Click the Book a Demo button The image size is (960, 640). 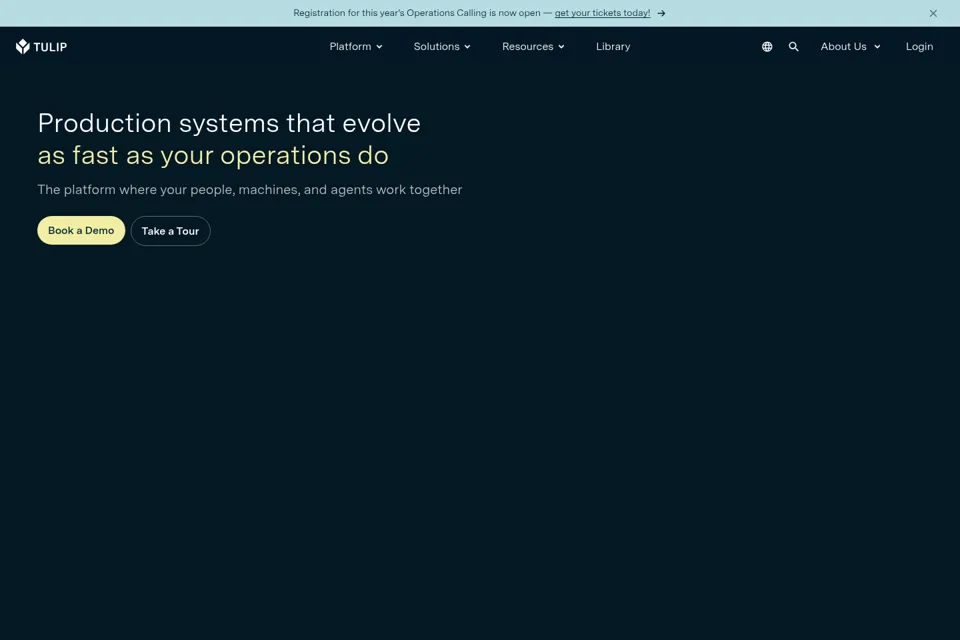click(81, 230)
